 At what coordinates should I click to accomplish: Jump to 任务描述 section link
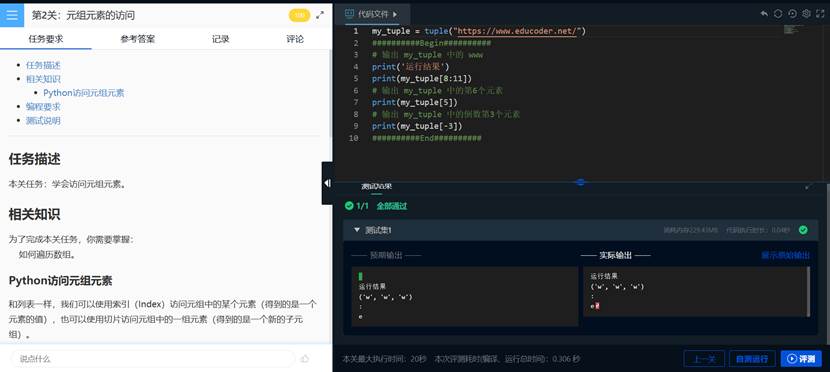(x=43, y=65)
